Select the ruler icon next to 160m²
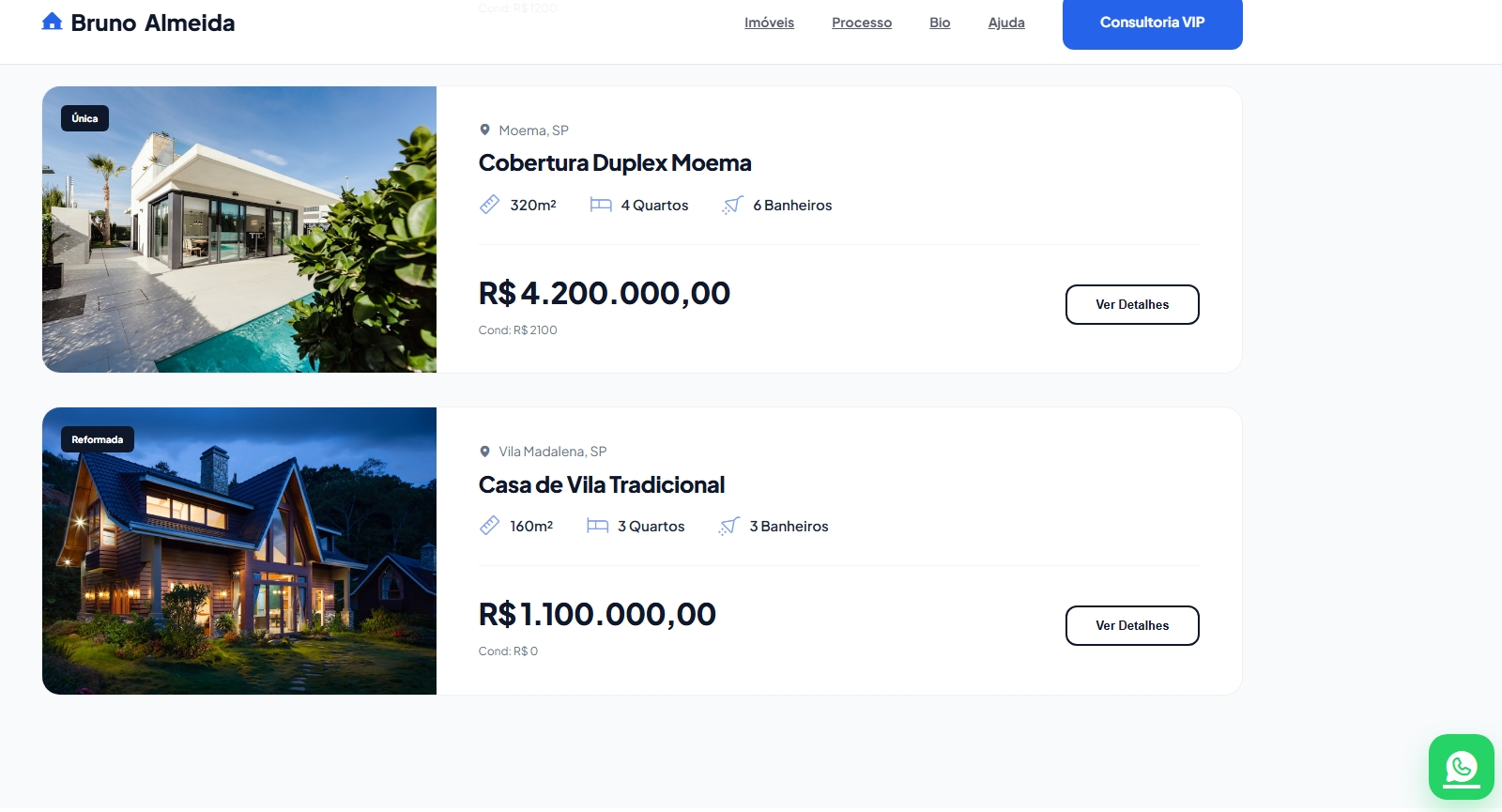The height and width of the screenshot is (812, 1502). (x=489, y=526)
